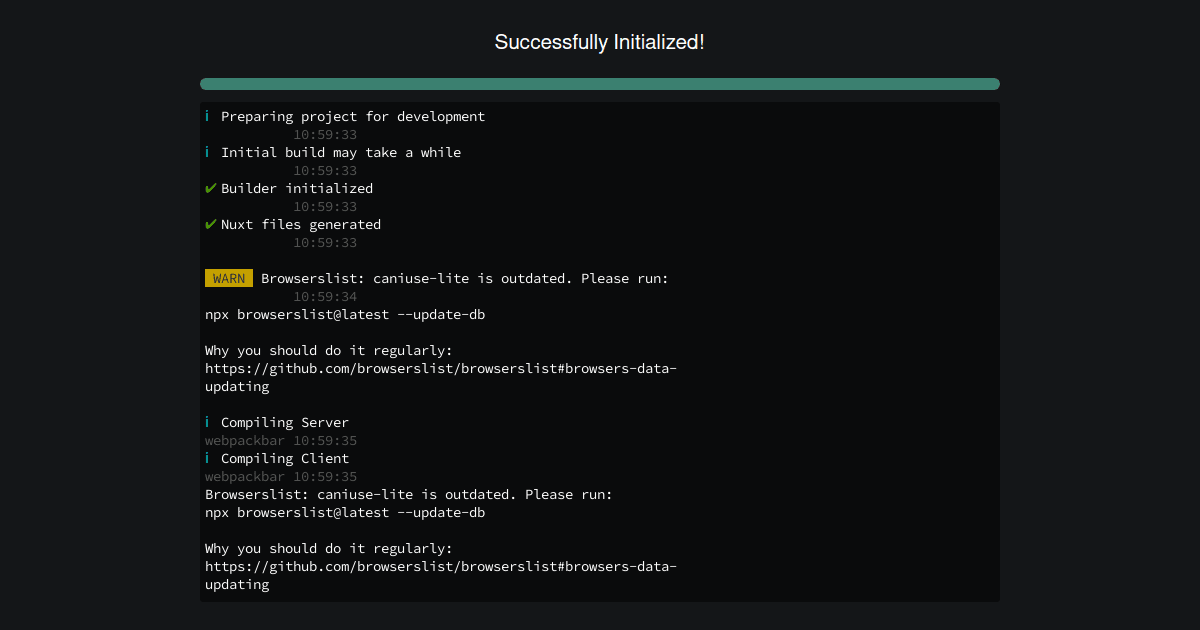1200x630 pixels.
Task: Click the timestamp under 'Builder initialized'
Action: click(x=326, y=206)
